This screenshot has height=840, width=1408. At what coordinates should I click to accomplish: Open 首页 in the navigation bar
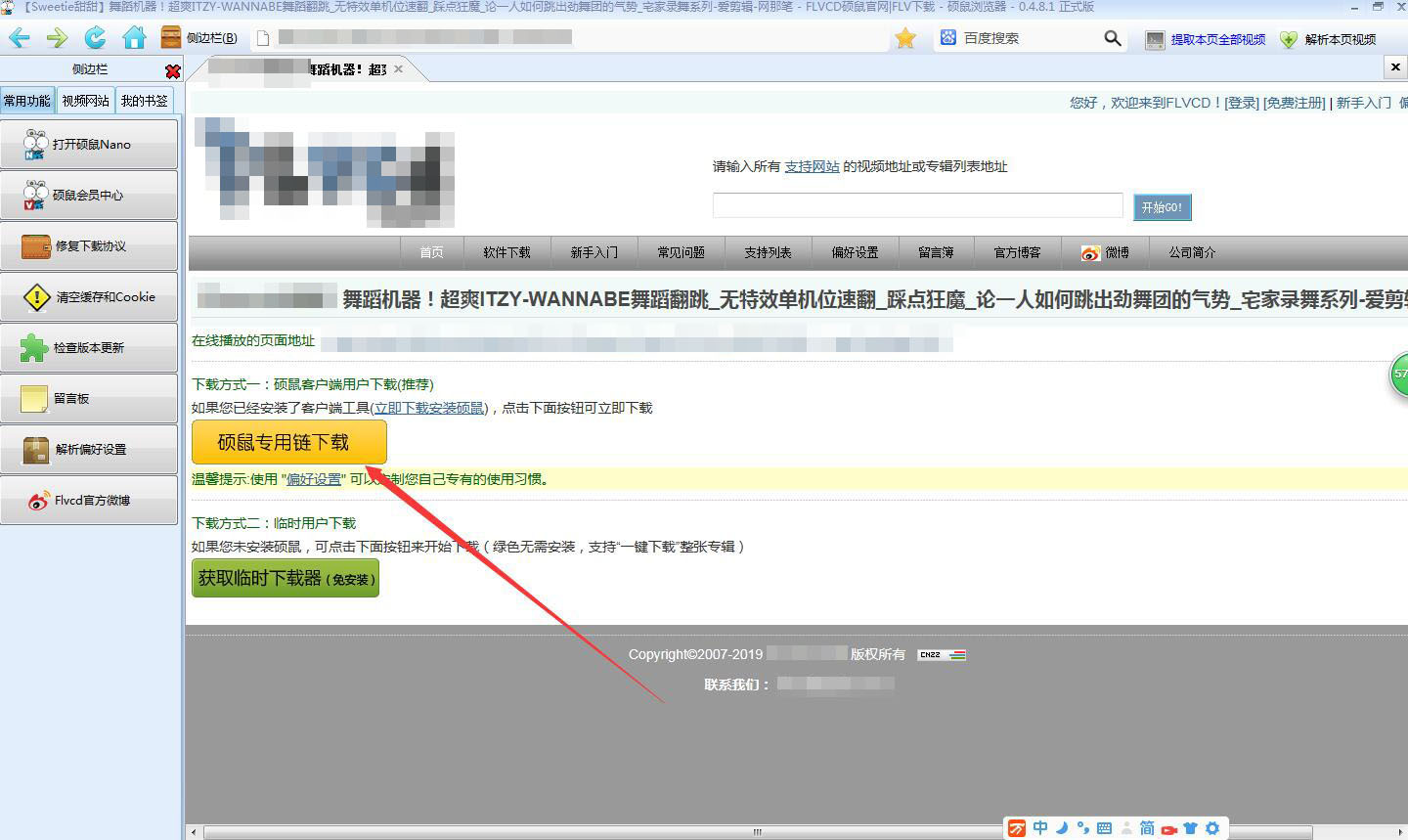pos(431,252)
